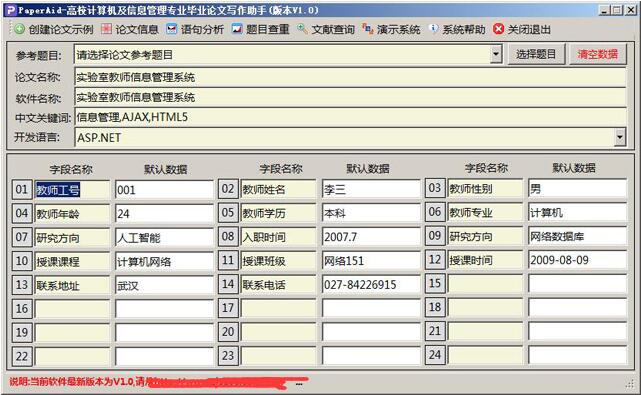This screenshot has width=641, height=395.
Task: Click the 授课课程 field name box
Action: 72,261
